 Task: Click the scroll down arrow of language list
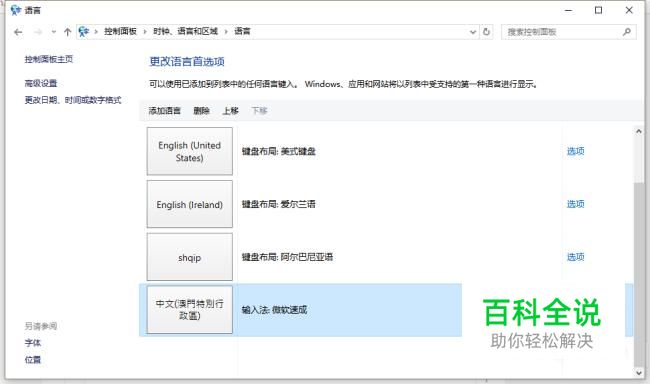tap(638, 372)
